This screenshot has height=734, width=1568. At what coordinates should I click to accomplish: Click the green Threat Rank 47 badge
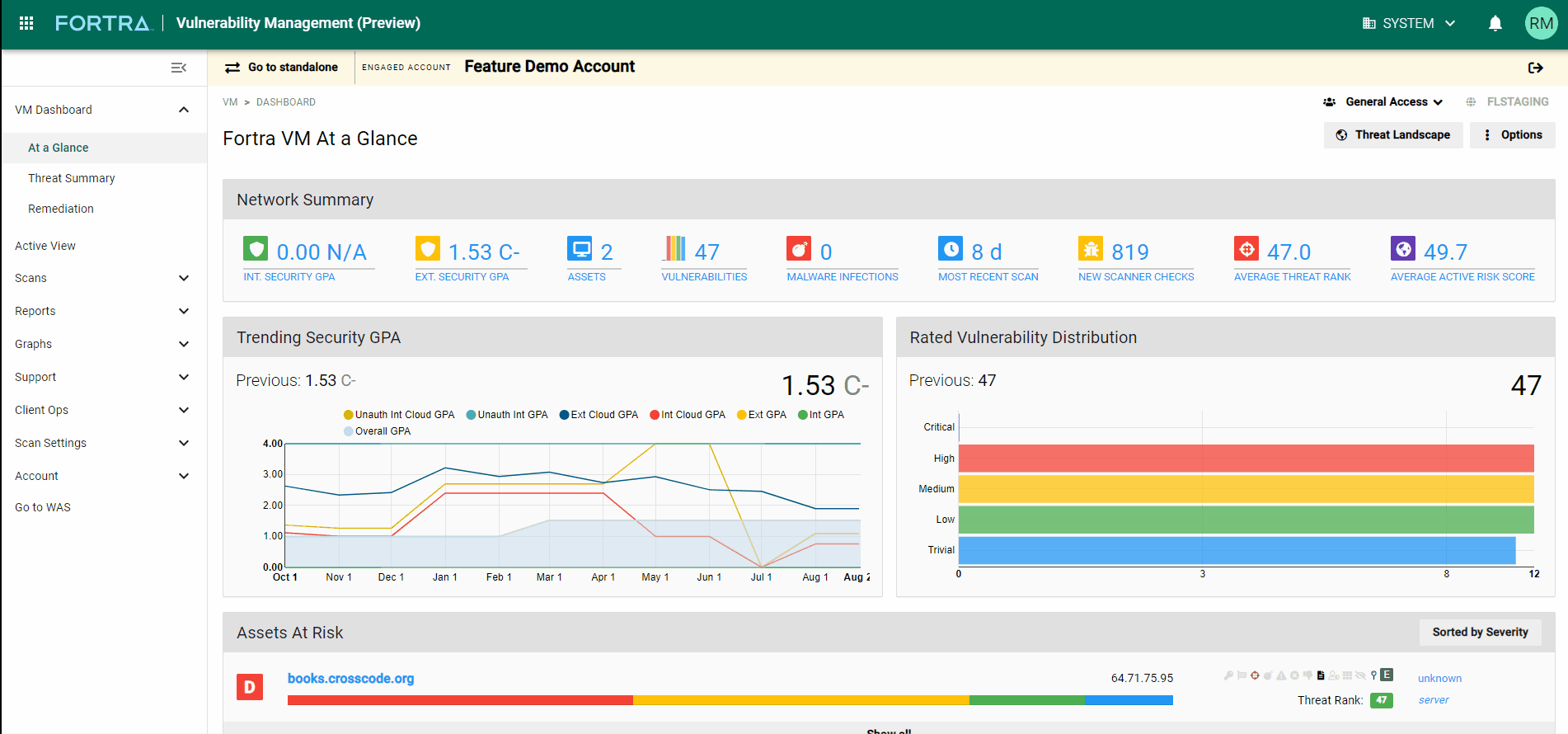coord(1381,700)
